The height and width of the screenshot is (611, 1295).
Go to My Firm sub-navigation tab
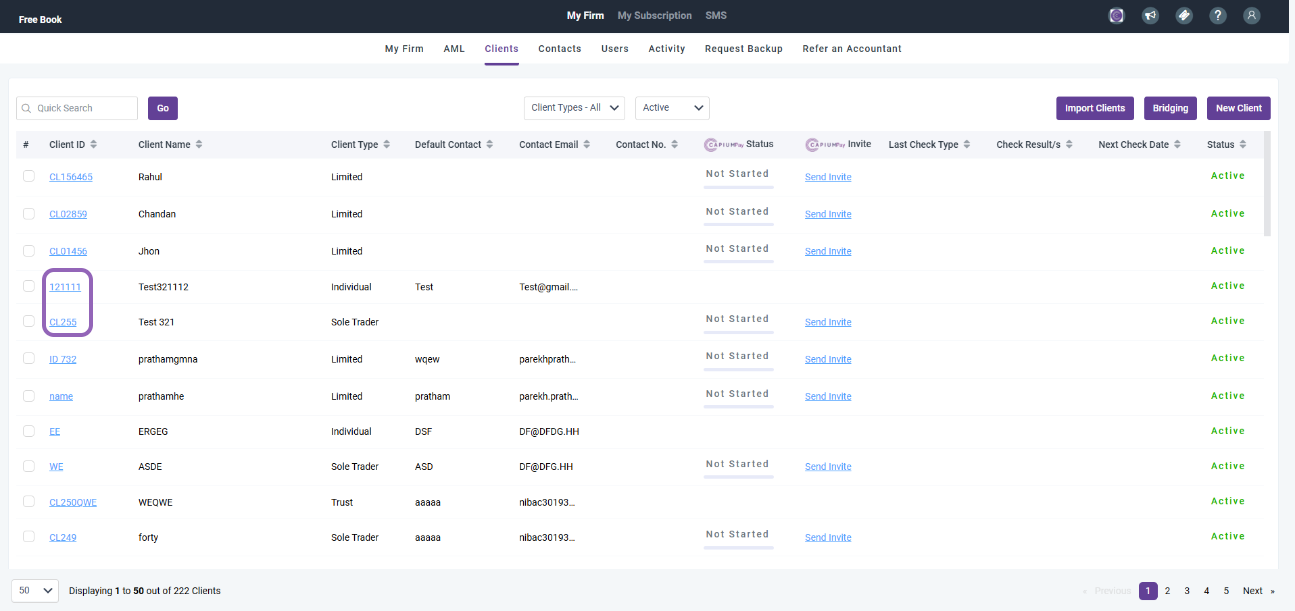tap(404, 48)
